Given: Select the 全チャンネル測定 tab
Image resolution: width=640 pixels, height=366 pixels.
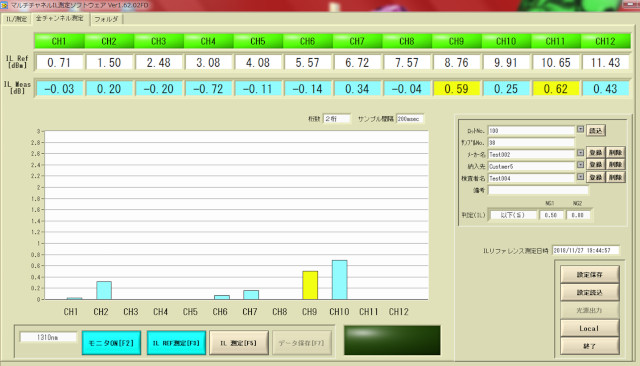Looking at the screenshot, I should click(x=60, y=19).
